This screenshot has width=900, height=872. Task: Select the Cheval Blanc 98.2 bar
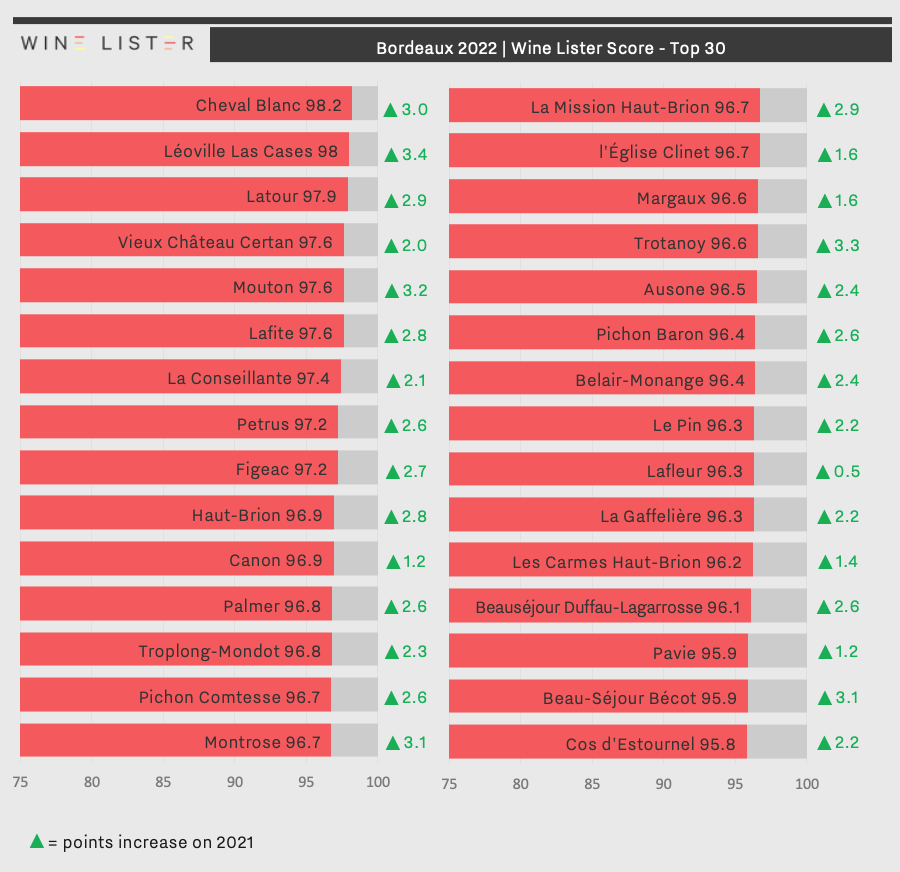coord(186,103)
